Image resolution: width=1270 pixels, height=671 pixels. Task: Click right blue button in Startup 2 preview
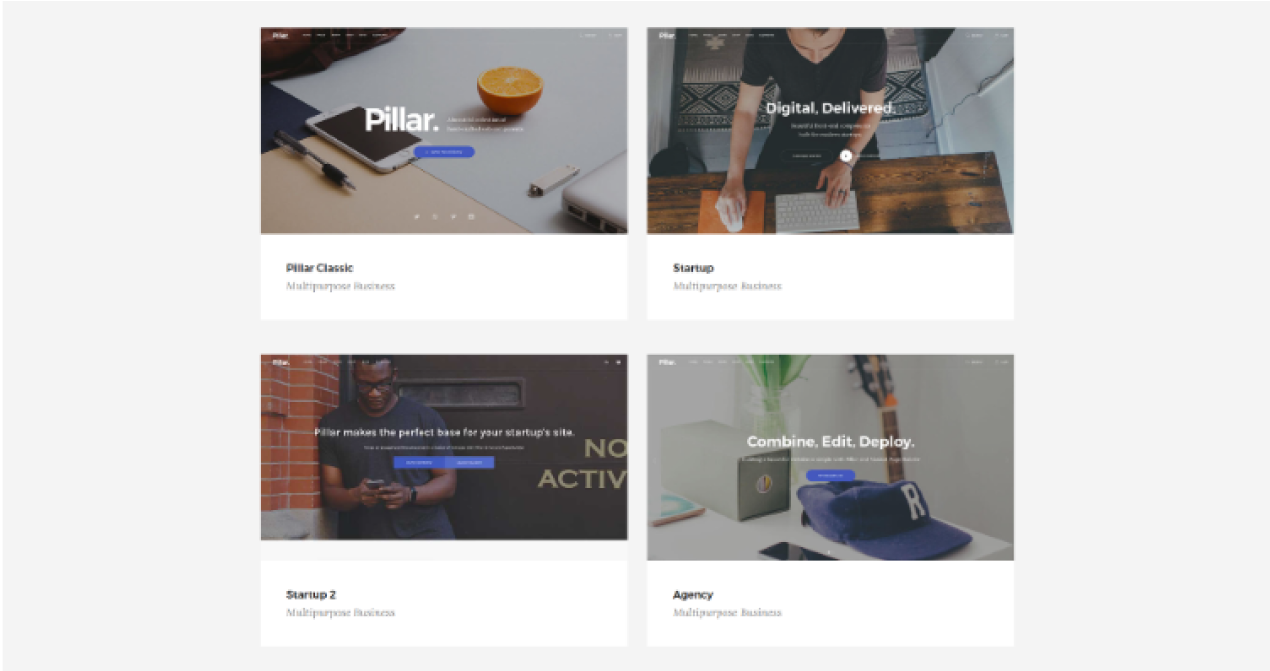point(470,463)
